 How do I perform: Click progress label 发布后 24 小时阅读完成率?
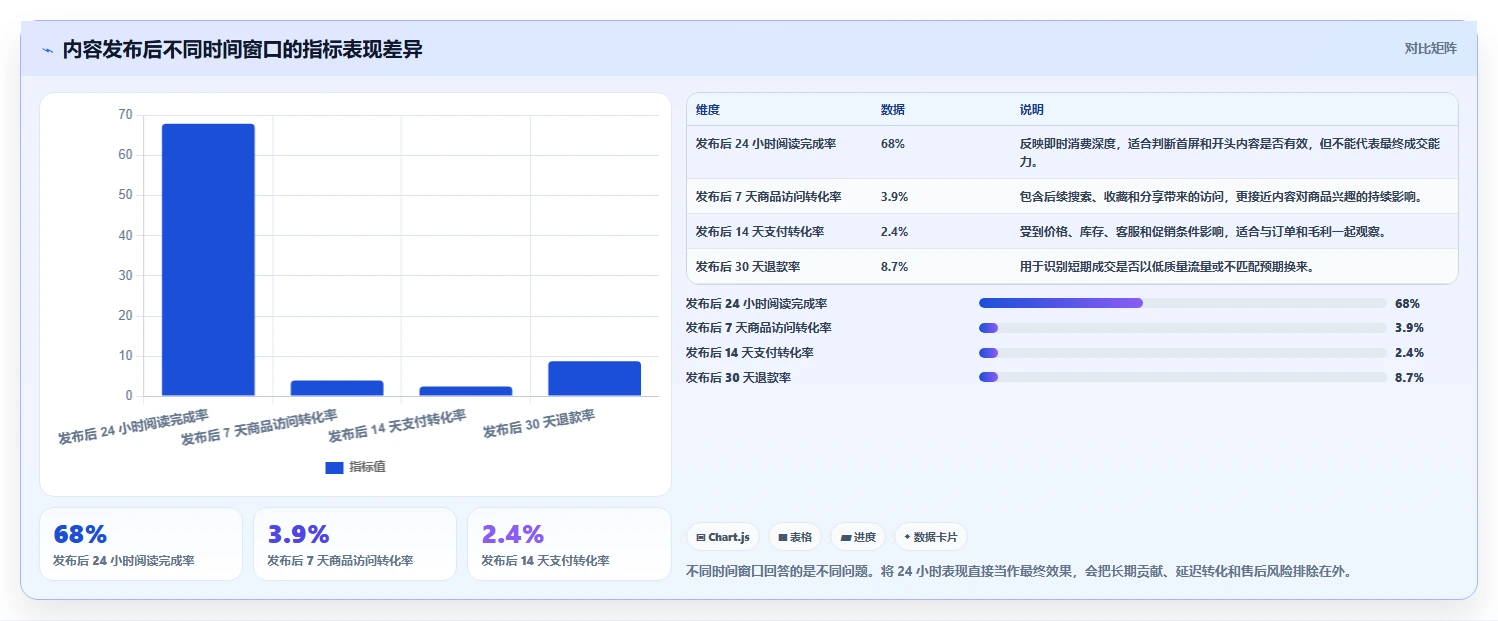(x=756, y=303)
